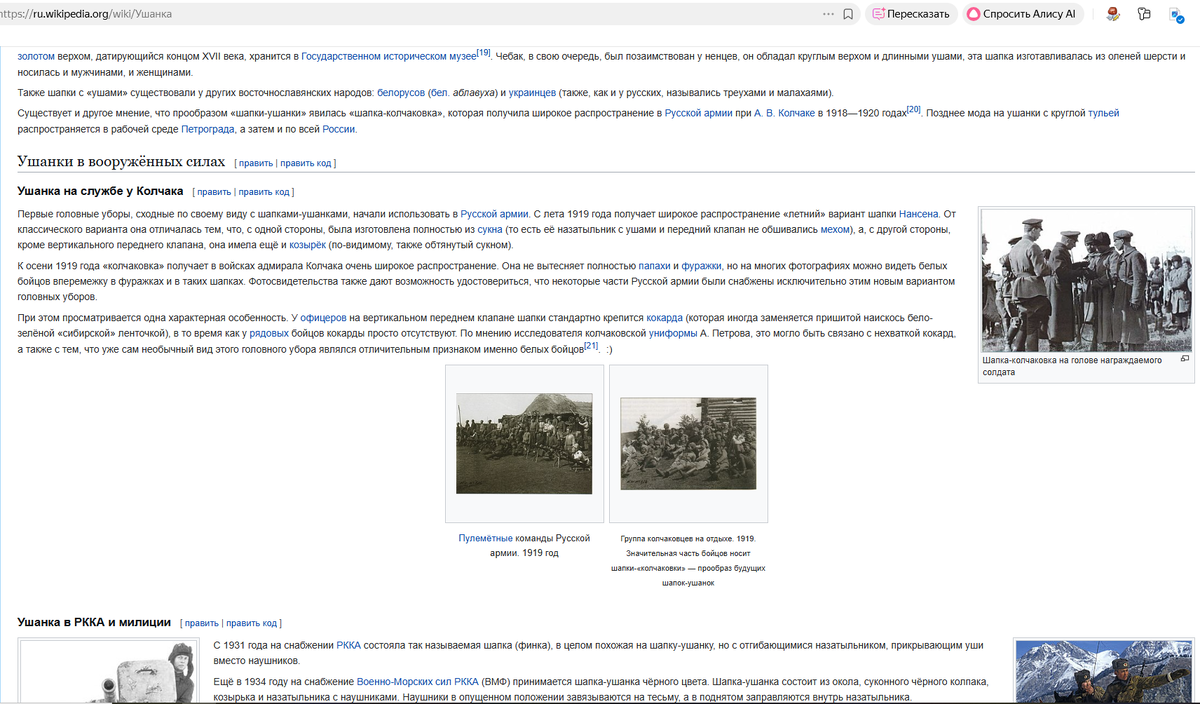The width and height of the screenshot is (1200, 704).
Task: Follow the офицеров link
Action: [323, 318]
